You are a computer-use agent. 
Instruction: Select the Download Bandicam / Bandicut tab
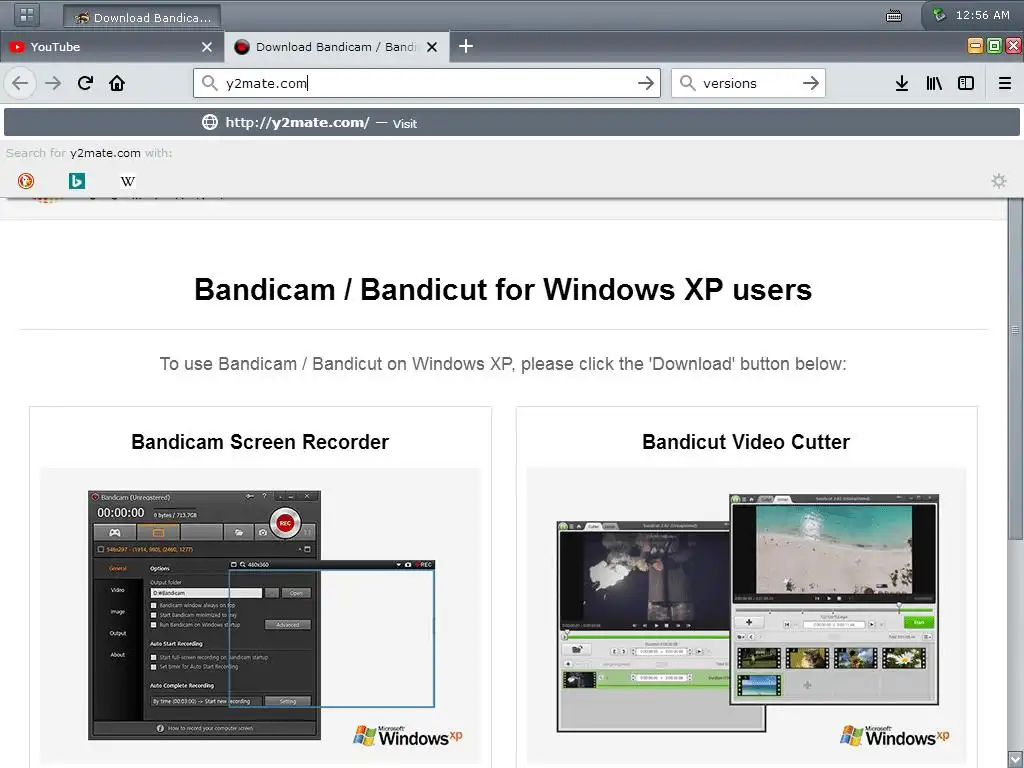pyautogui.click(x=337, y=47)
